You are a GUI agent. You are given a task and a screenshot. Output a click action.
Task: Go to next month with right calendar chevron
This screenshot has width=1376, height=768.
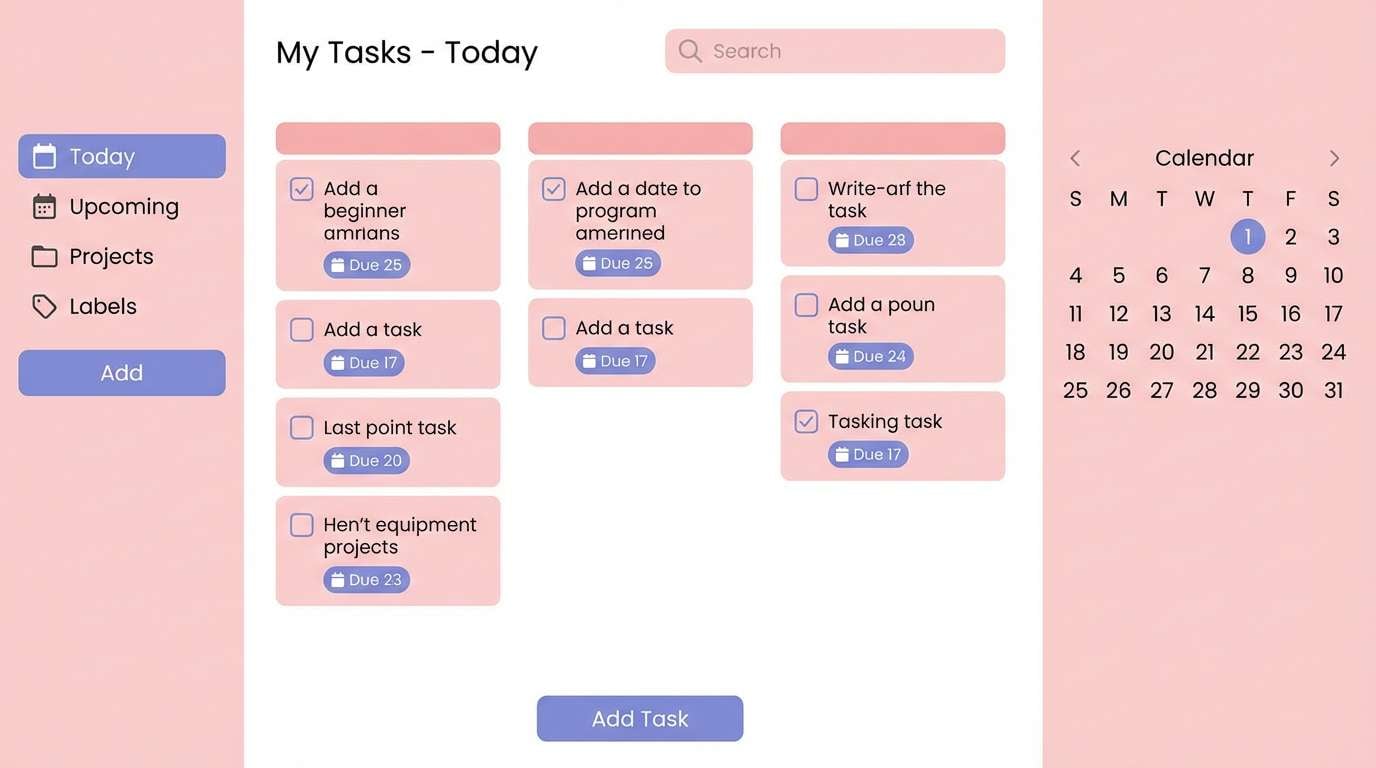click(1334, 157)
